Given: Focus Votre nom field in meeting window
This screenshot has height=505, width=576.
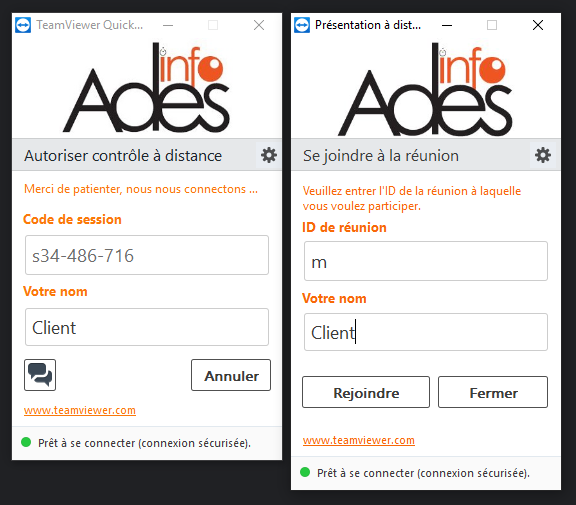Looking at the screenshot, I should [x=426, y=332].
